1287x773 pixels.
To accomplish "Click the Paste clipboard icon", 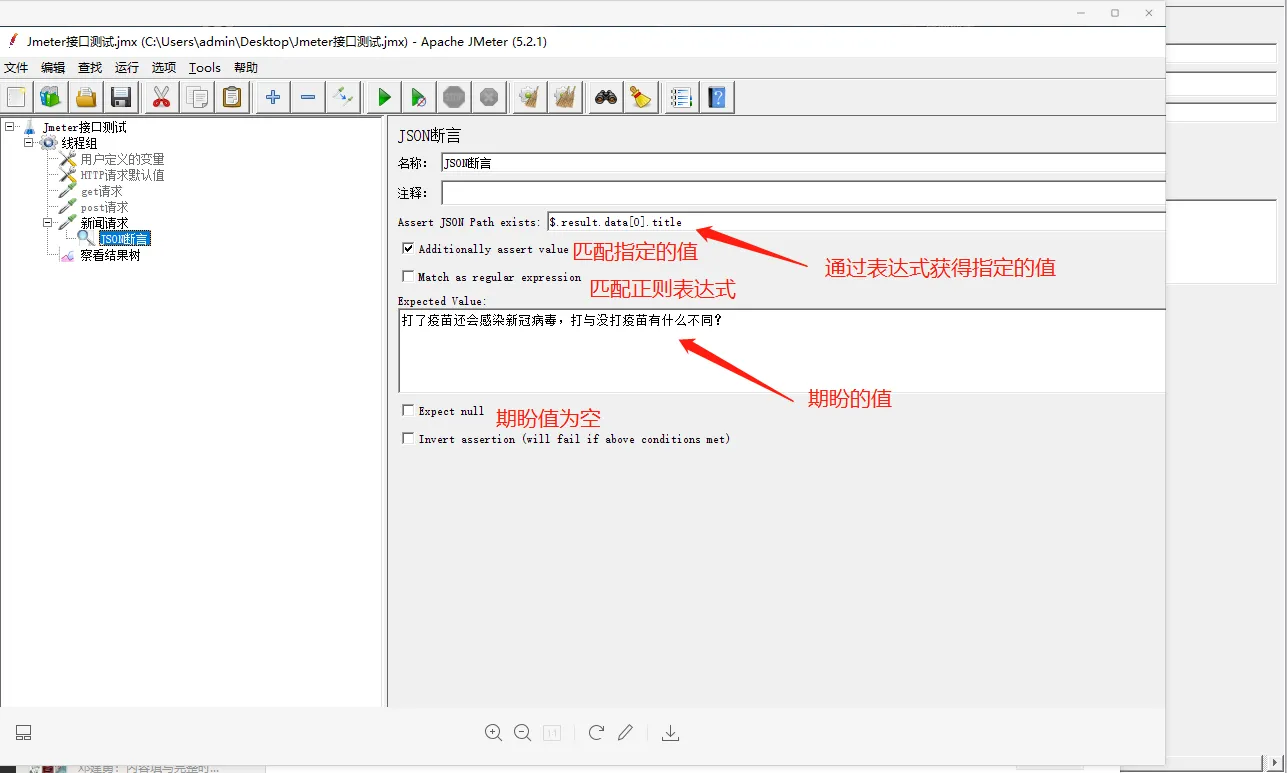I will click(232, 97).
